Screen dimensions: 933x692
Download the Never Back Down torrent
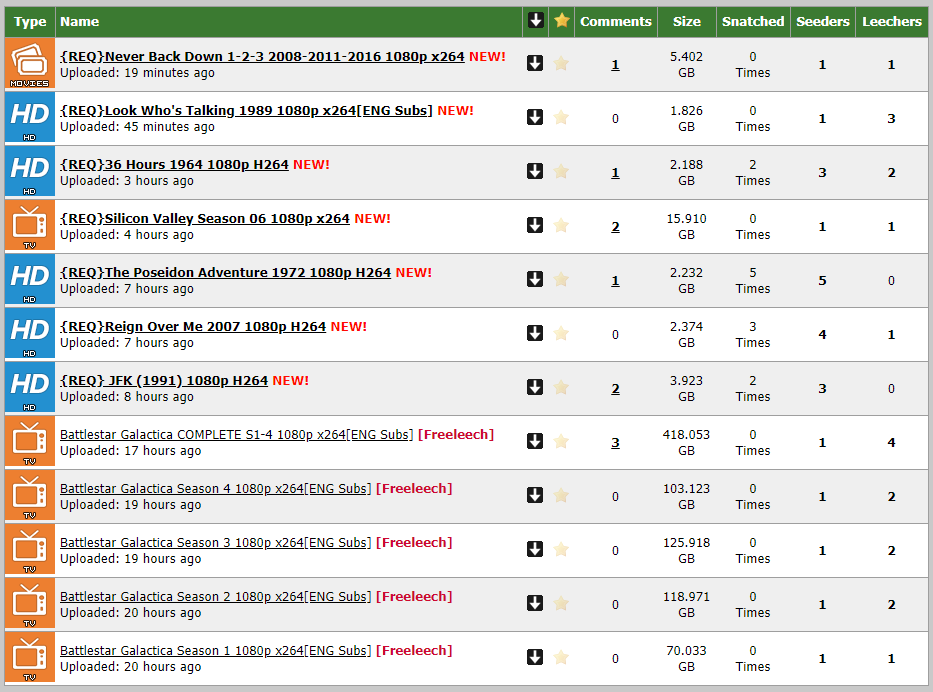point(535,64)
